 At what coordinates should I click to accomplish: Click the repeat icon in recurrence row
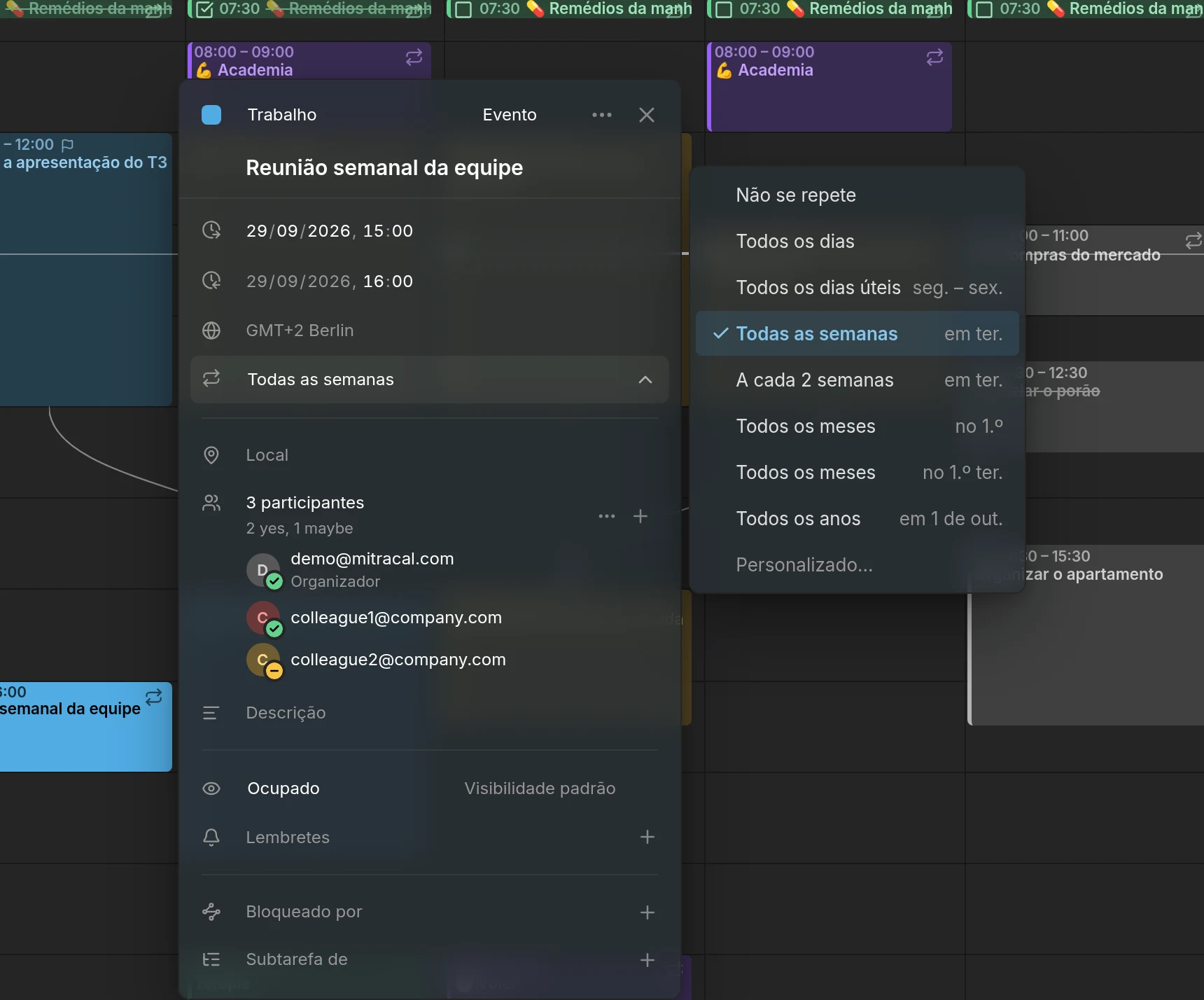[x=211, y=379]
